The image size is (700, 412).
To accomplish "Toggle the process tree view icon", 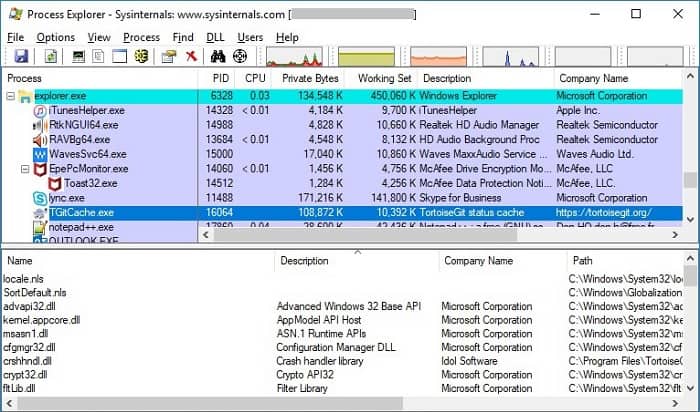I will [x=99, y=56].
